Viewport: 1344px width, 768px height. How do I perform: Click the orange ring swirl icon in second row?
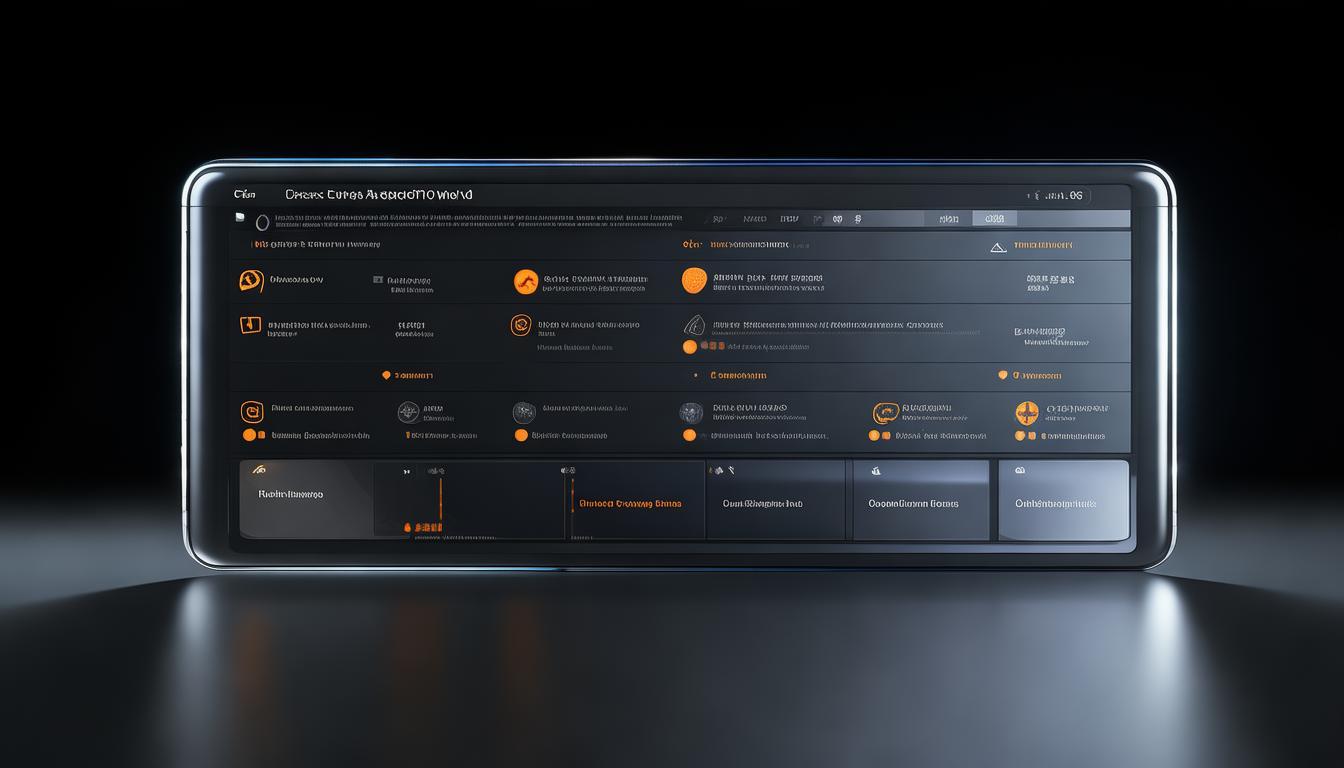click(x=521, y=325)
